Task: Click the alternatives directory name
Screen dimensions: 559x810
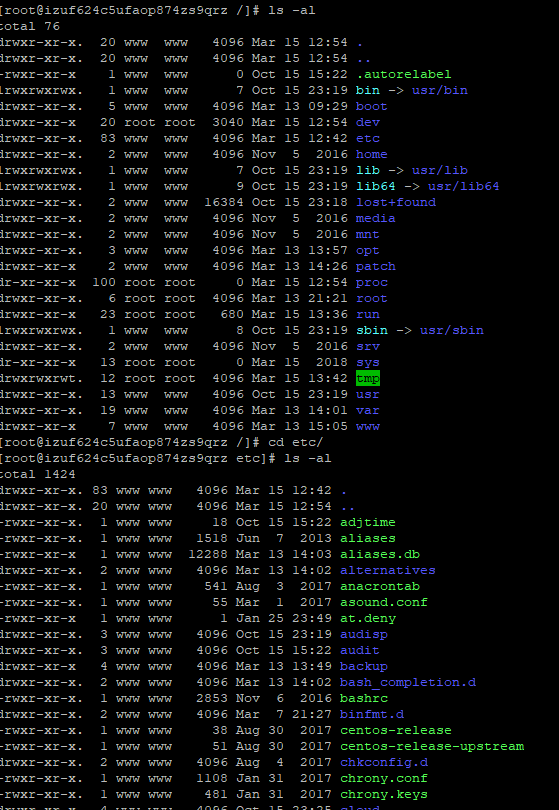Action: (387, 570)
